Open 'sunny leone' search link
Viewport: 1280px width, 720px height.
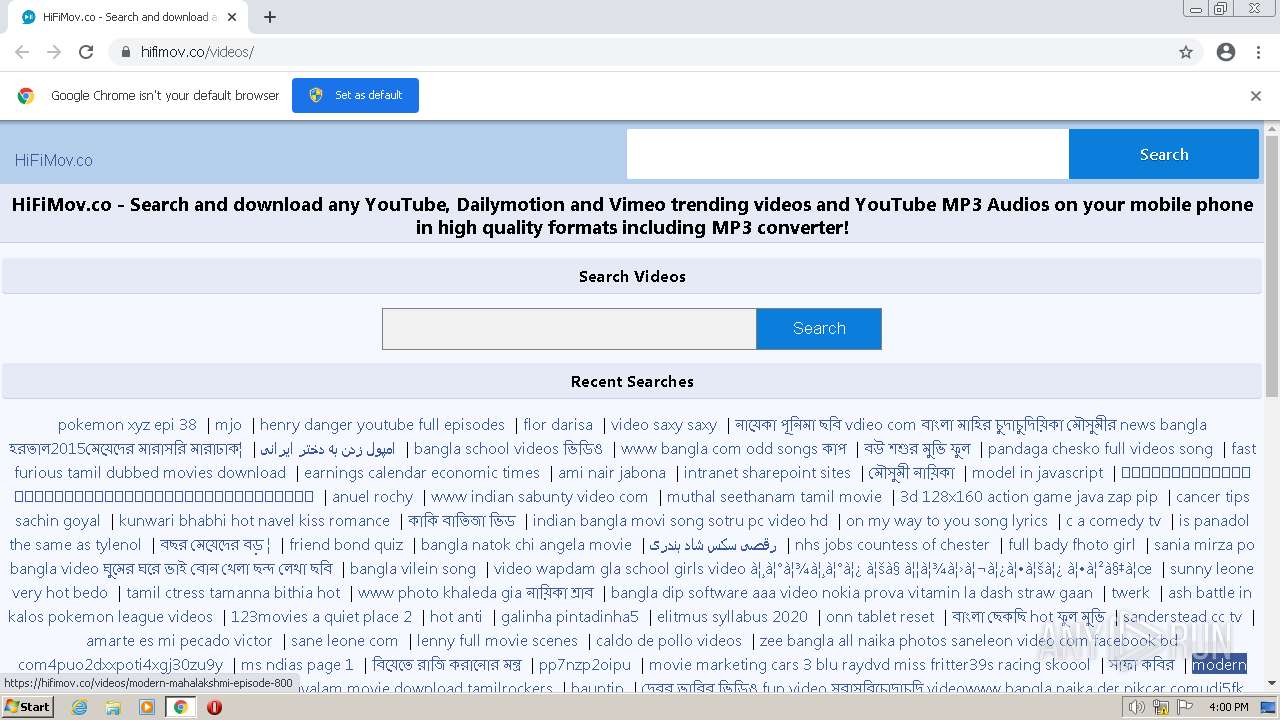tap(1212, 569)
